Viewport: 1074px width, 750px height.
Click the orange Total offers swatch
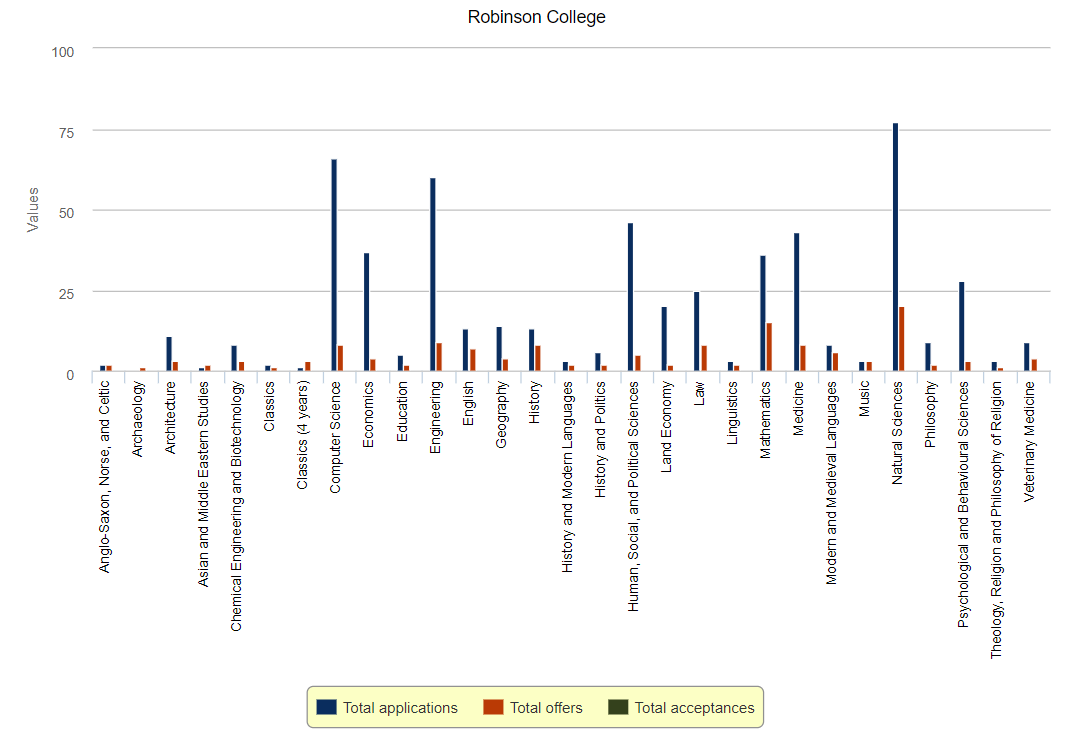pyautogui.click(x=493, y=707)
